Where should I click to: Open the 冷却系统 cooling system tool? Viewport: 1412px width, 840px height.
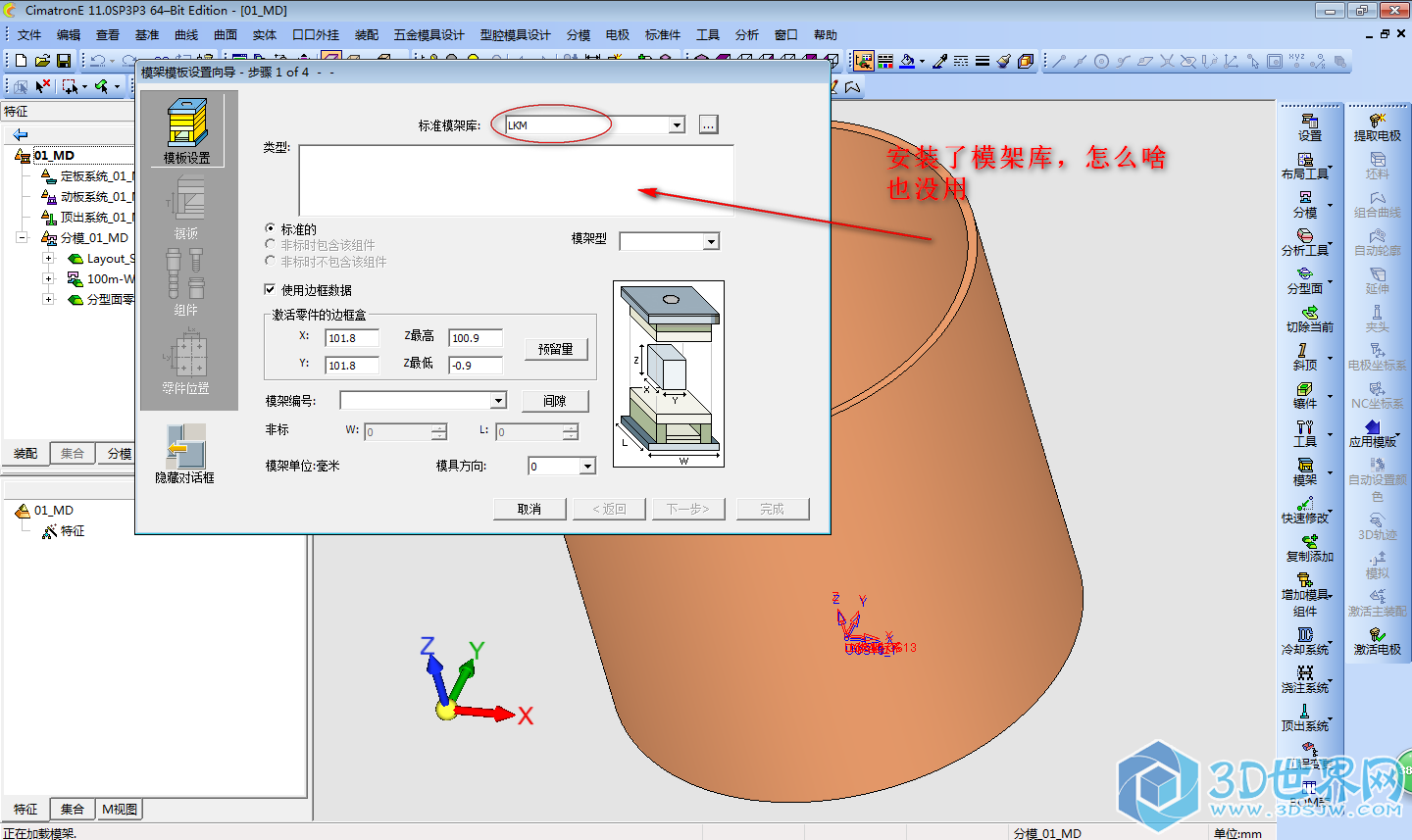pos(1305,641)
